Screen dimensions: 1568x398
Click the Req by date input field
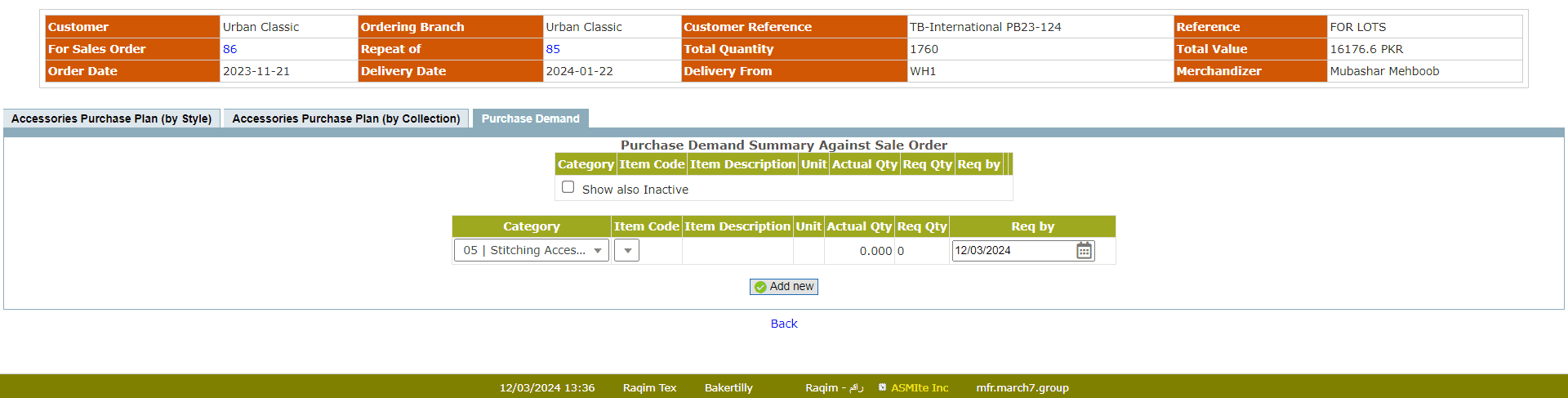1013,251
